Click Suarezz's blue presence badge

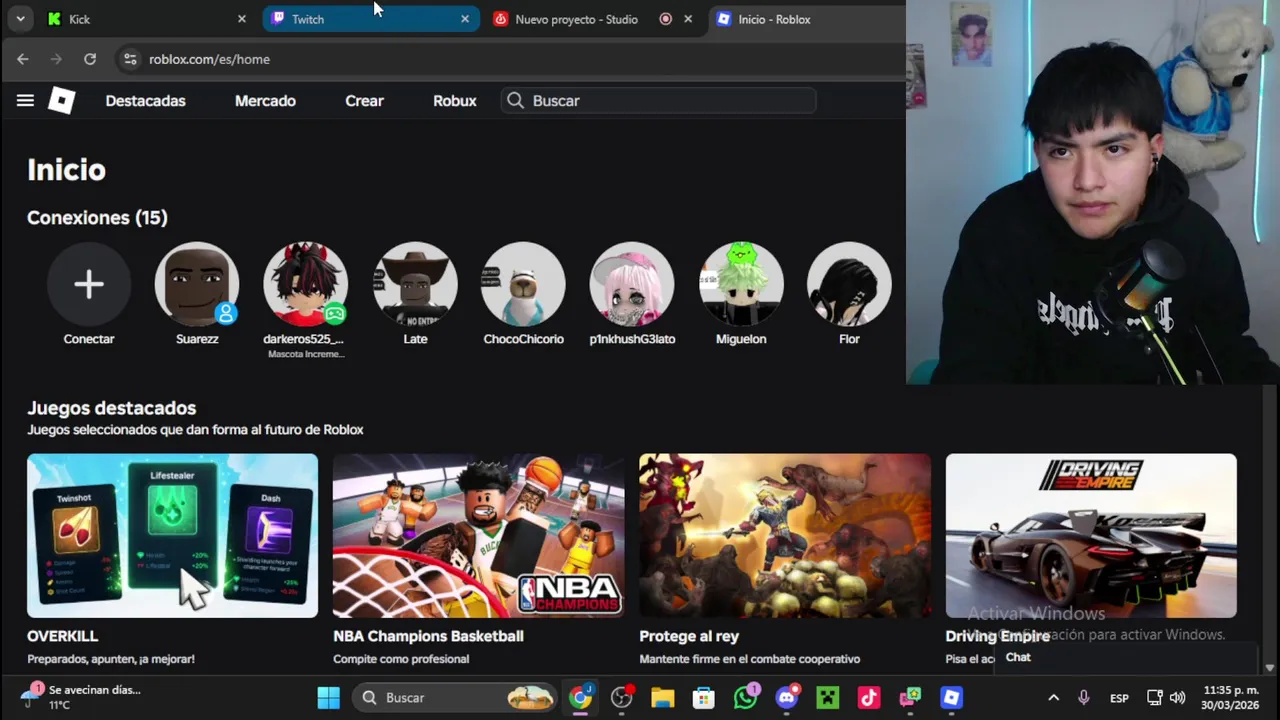coord(226,314)
